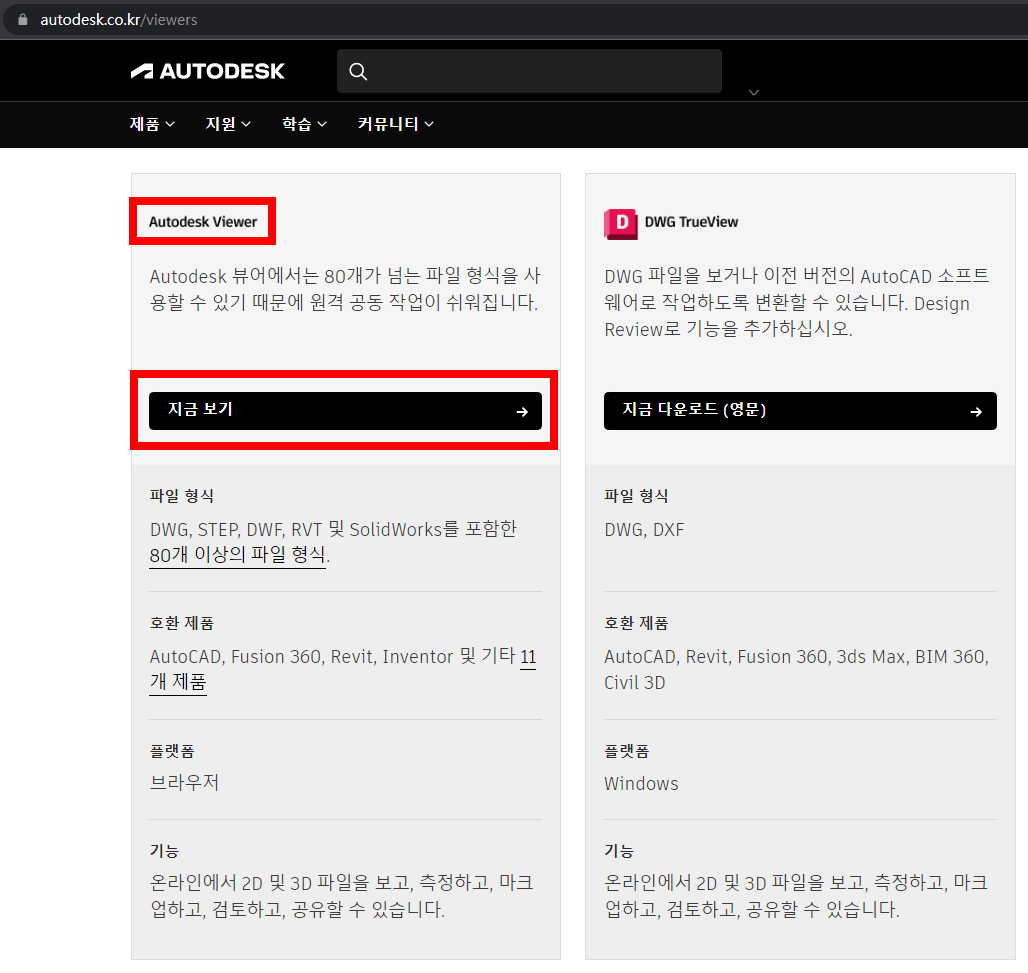The image size is (1028, 973).
Task: Click the URL autodesk.co.kr/viewers in address bar
Action: pyautogui.click(x=119, y=20)
